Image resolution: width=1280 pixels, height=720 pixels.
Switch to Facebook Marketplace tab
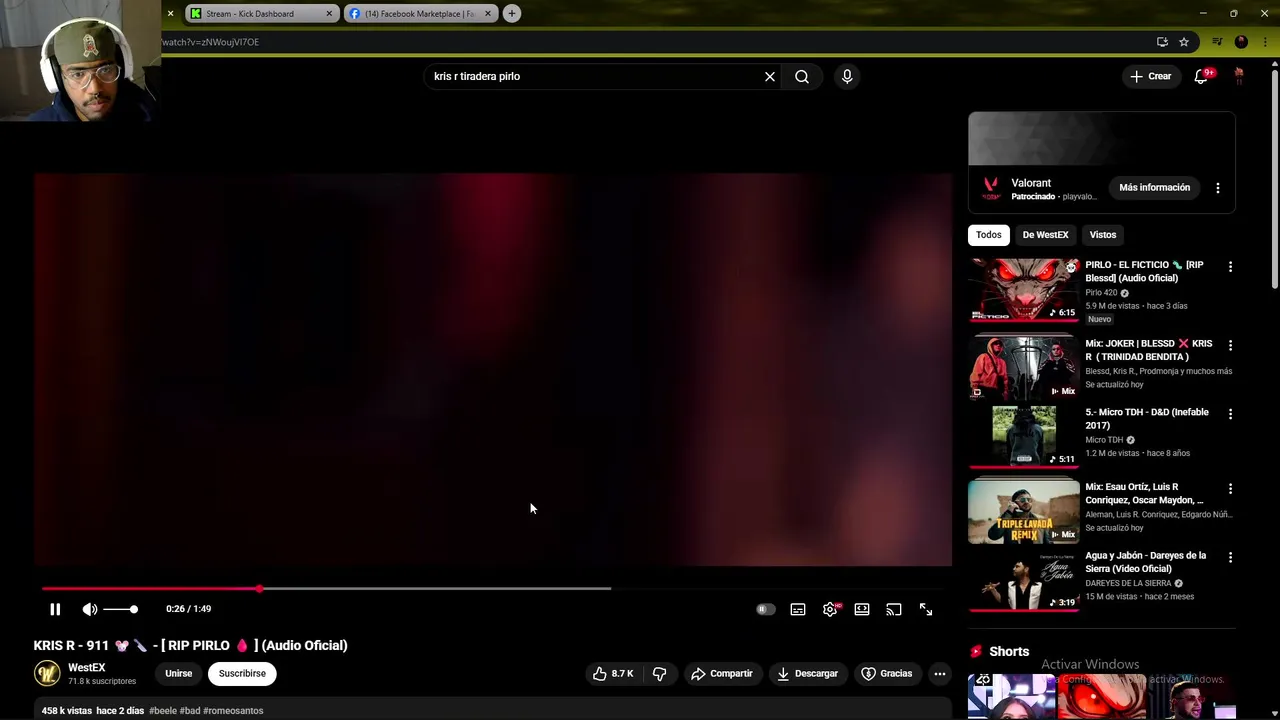point(419,14)
